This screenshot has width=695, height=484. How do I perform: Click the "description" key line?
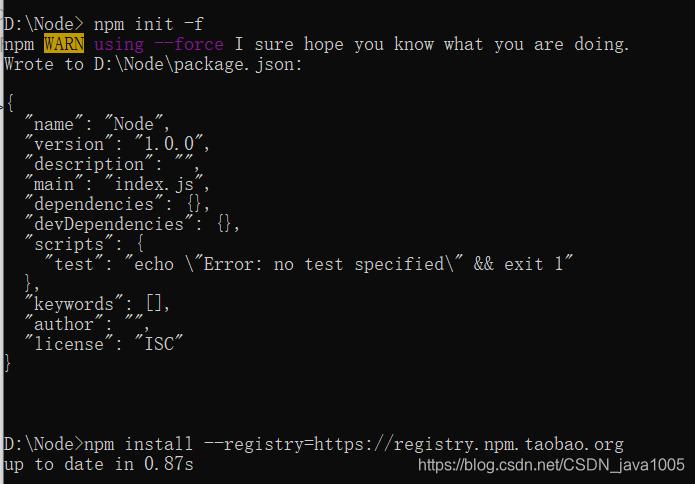pyautogui.click(x=112, y=164)
